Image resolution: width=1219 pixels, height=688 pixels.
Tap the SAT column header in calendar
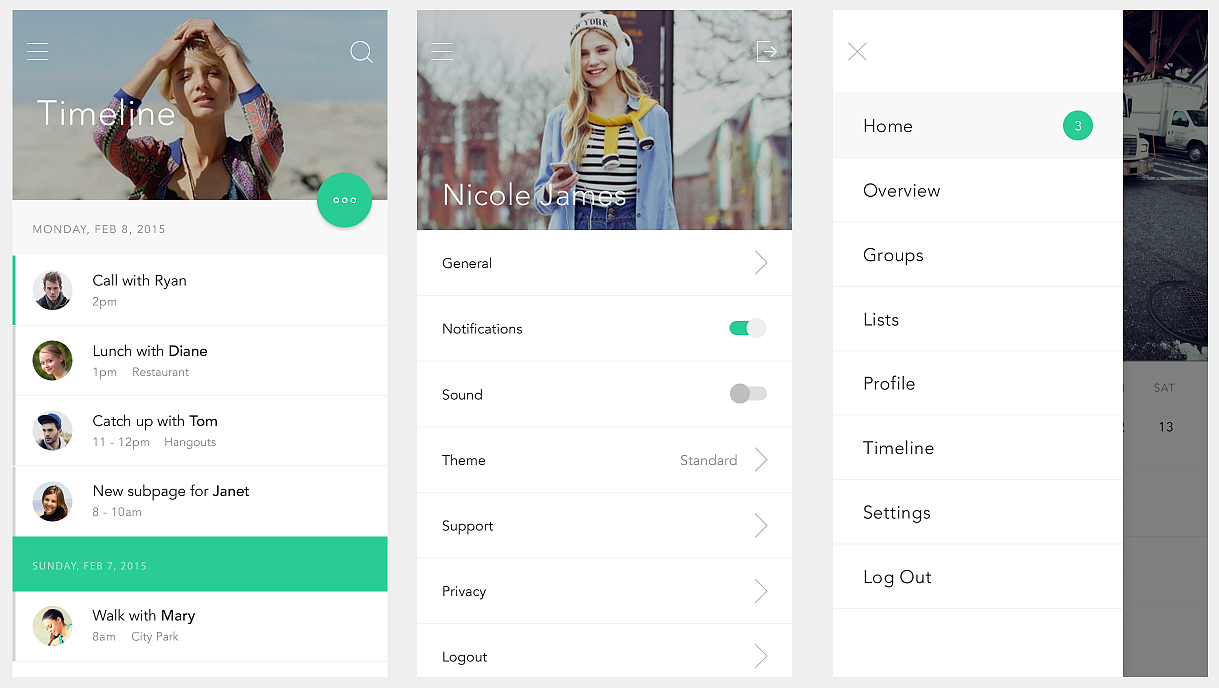pyautogui.click(x=1164, y=388)
